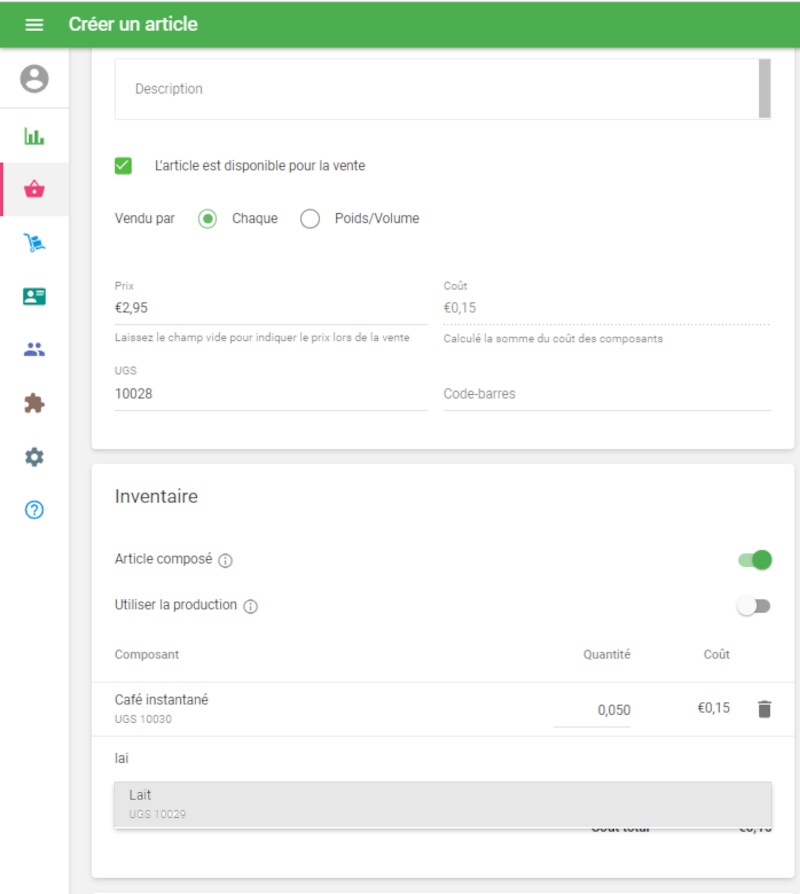Select the 'Poids/Volume' radio button
This screenshot has height=894, width=800.
tap(310, 219)
